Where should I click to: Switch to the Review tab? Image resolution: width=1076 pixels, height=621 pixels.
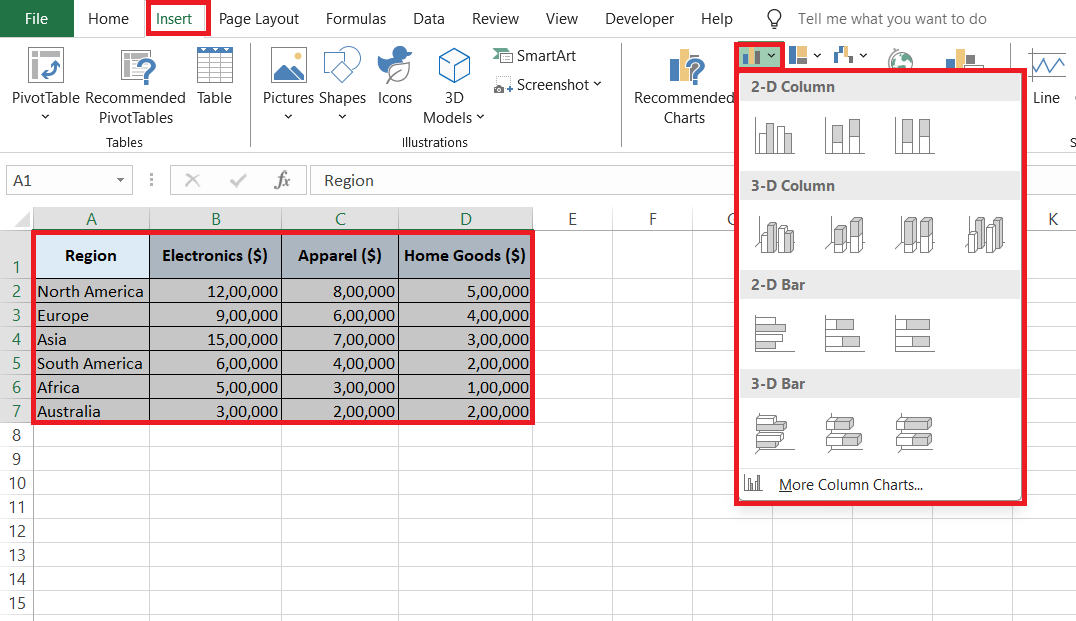pyautogui.click(x=495, y=19)
